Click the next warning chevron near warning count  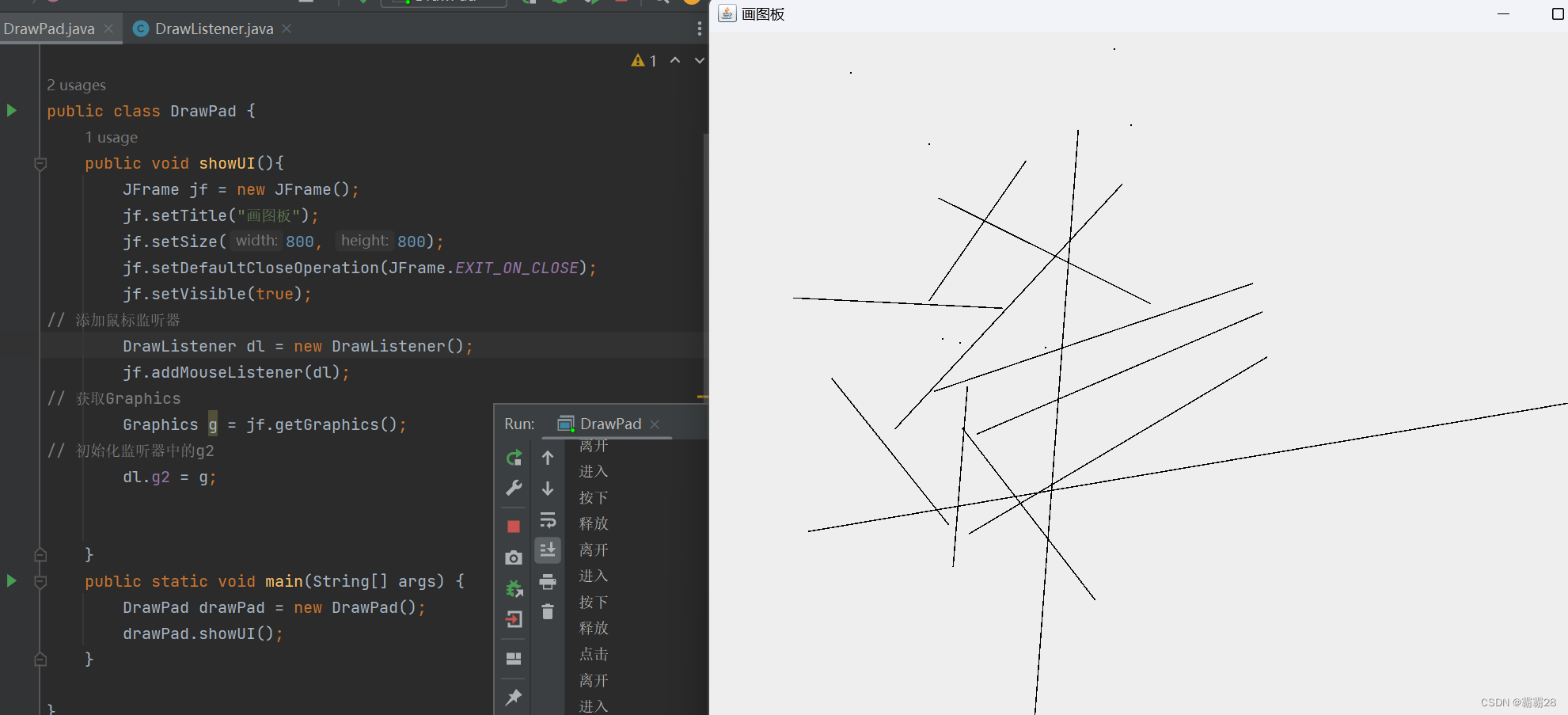click(x=699, y=60)
